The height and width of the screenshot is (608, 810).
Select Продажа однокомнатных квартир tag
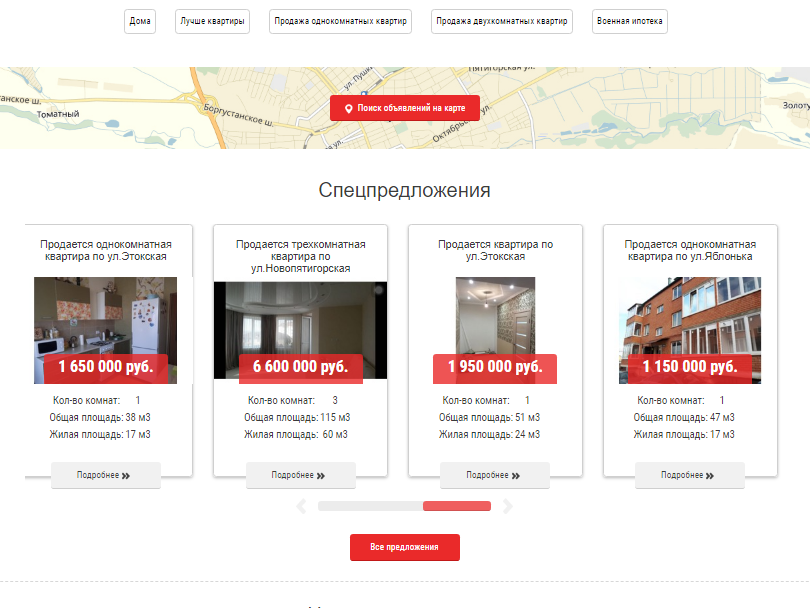point(340,21)
